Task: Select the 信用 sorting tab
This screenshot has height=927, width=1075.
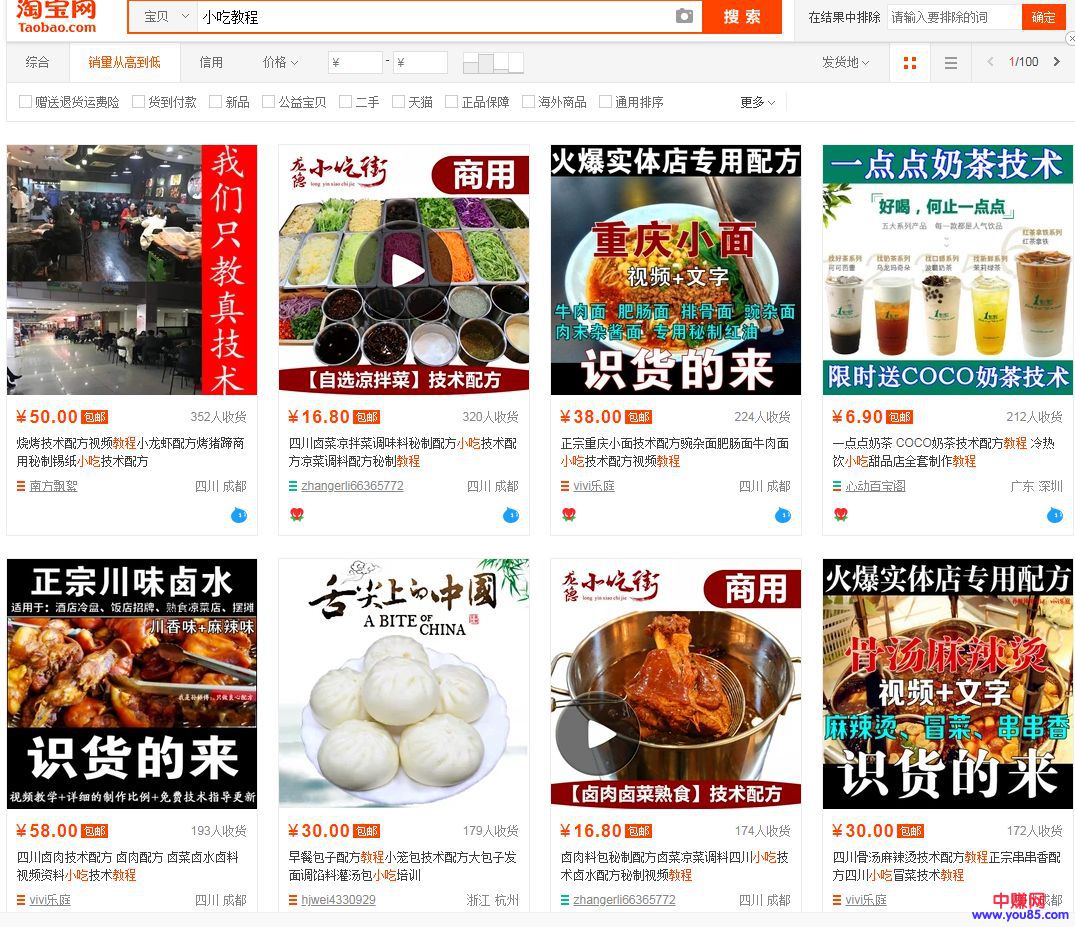Action: pos(211,62)
